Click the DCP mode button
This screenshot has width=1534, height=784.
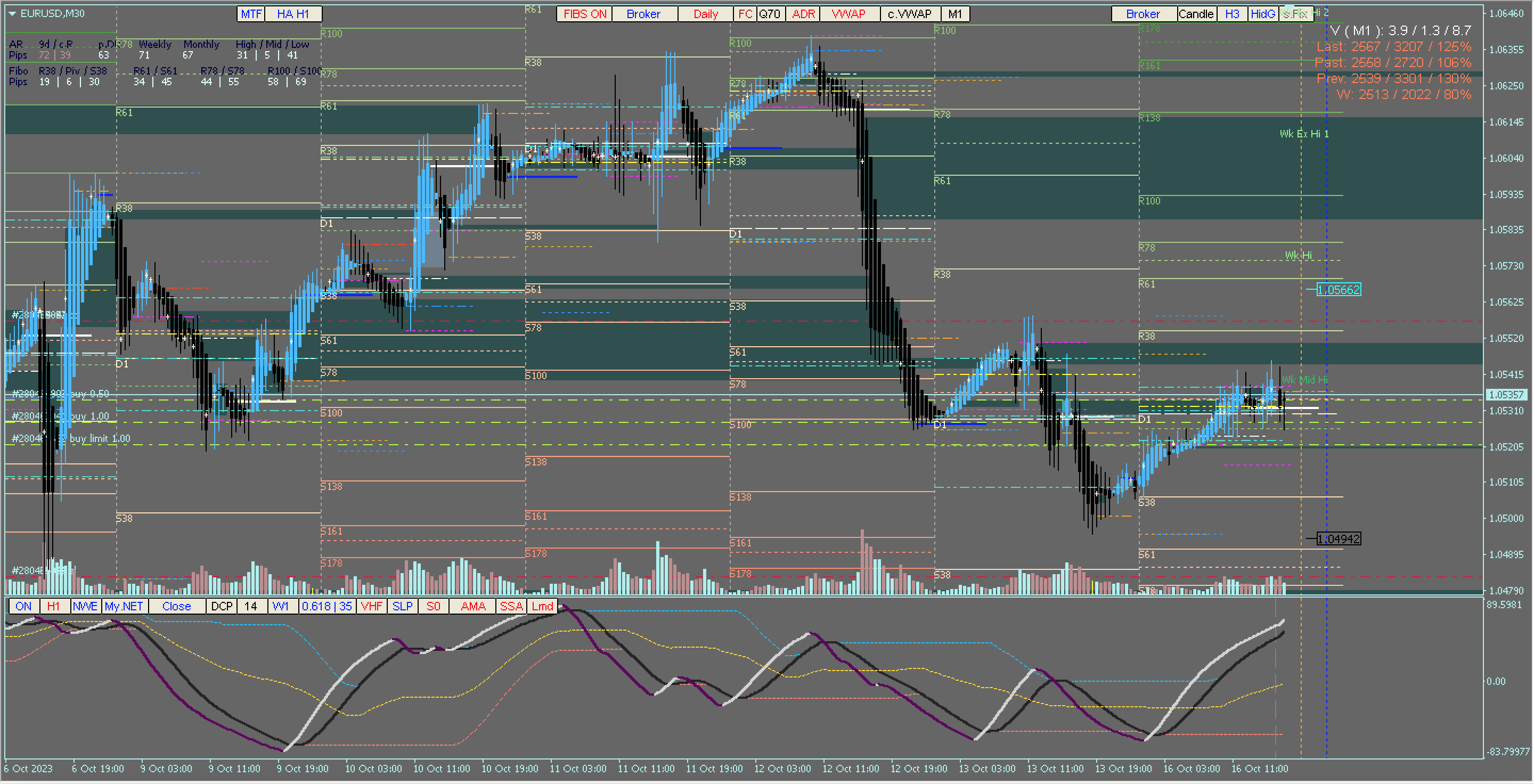pos(222,606)
